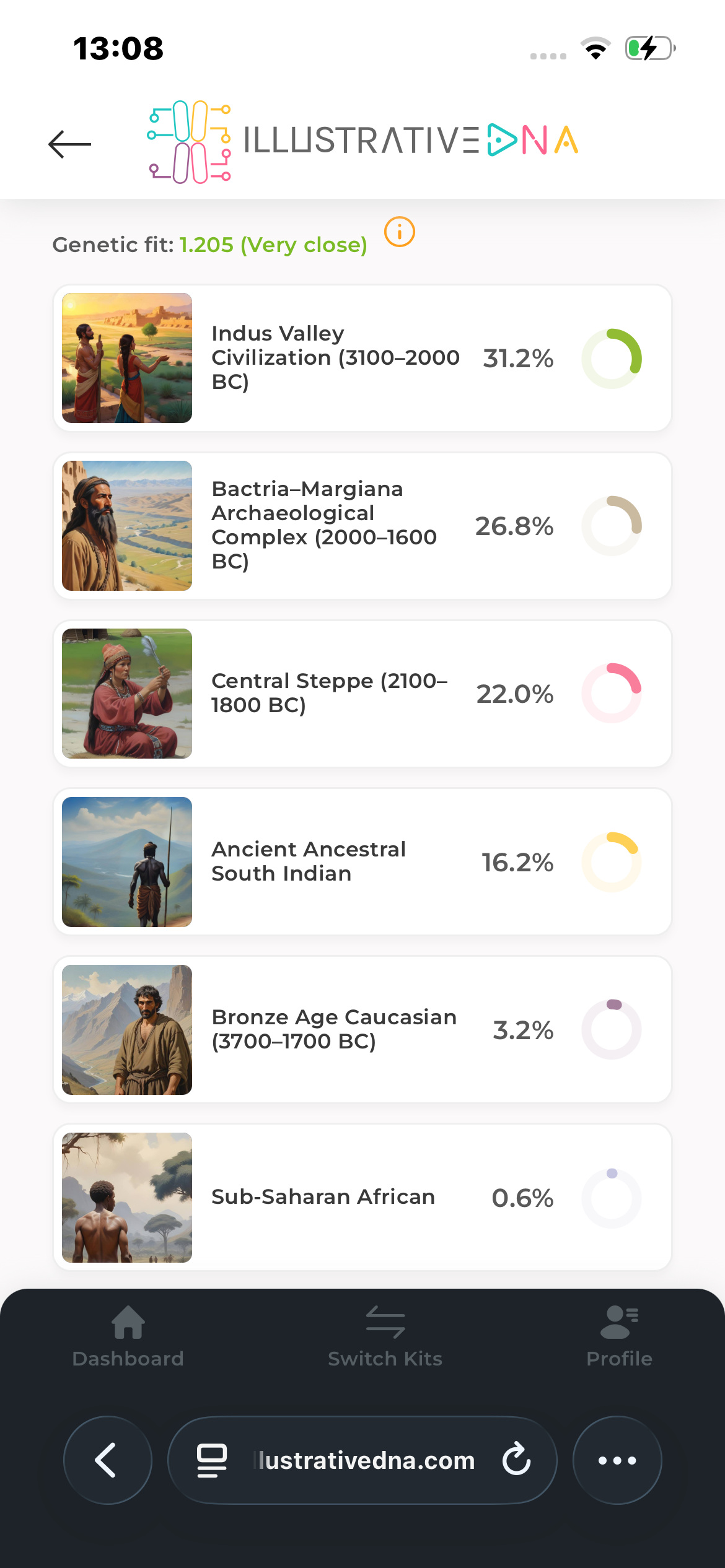
Task: Tap the illustrativedna.com address field
Action: pos(366,1460)
